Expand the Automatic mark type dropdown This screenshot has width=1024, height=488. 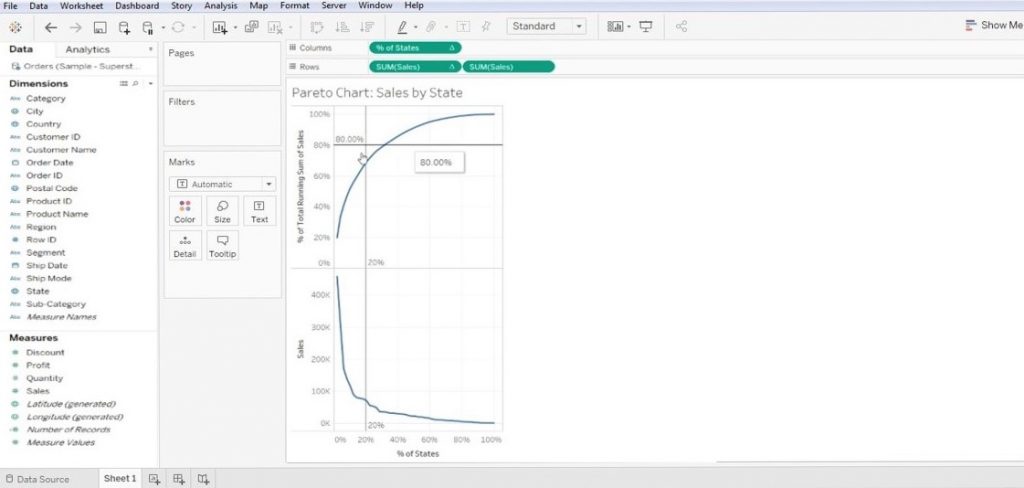pyautogui.click(x=222, y=184)
